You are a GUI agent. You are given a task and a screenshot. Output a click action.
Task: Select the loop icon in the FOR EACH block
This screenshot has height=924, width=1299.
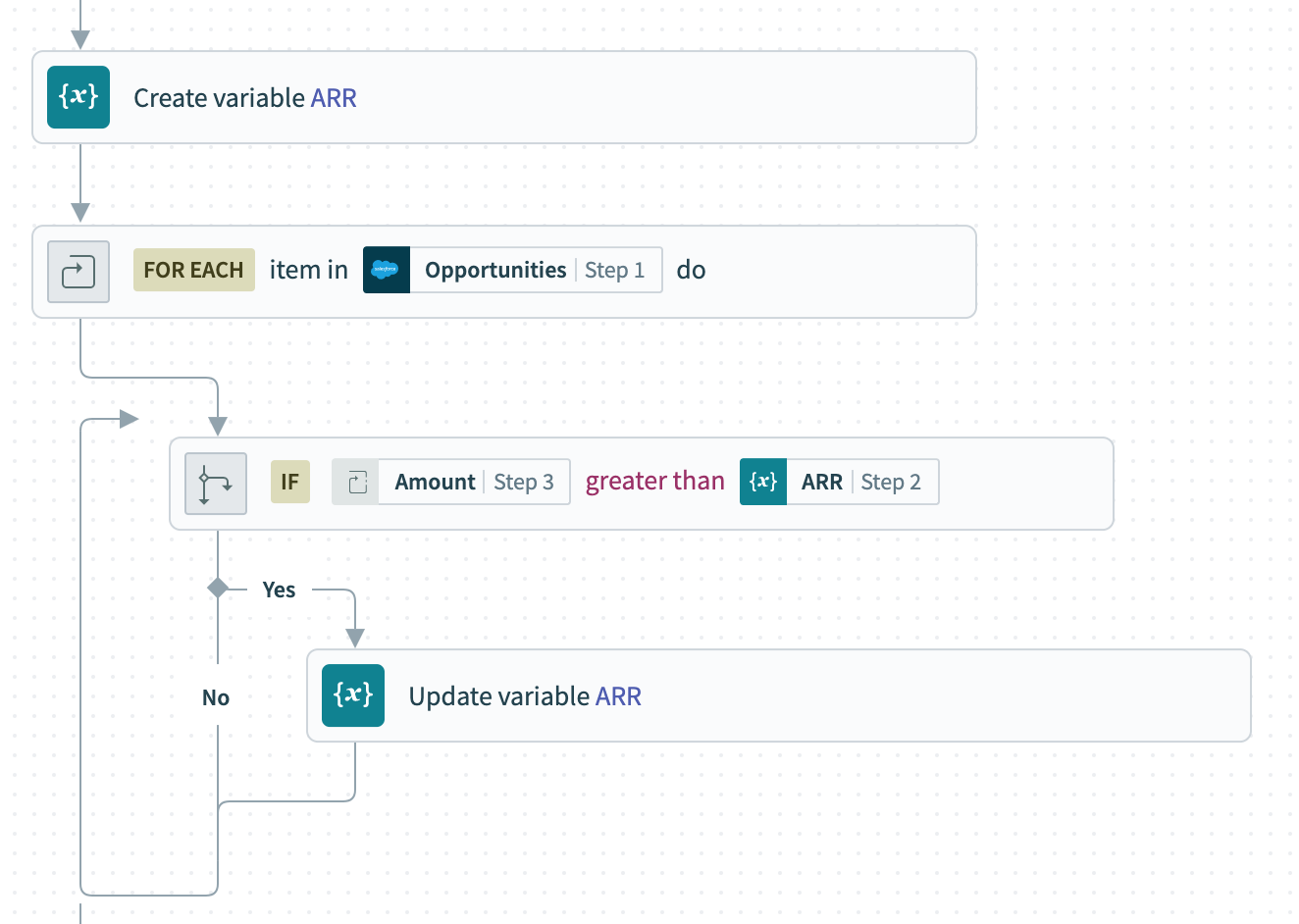pos(78,272)
